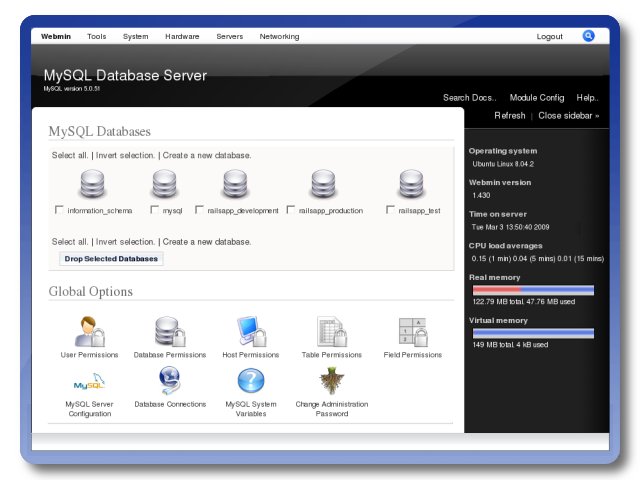The image size is (640, 480).
Task: Open the Table Permissions icon
Action: 331,331
